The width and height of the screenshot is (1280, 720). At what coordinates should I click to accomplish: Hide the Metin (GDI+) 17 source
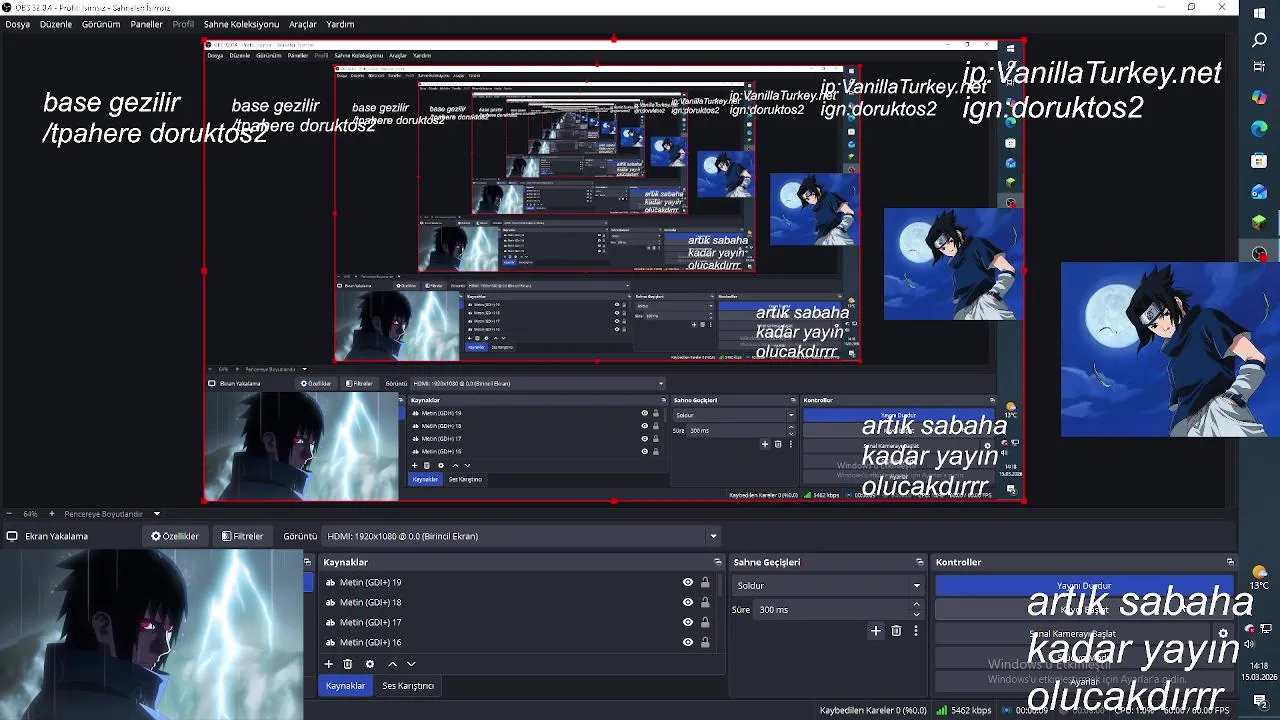(687, 622)
